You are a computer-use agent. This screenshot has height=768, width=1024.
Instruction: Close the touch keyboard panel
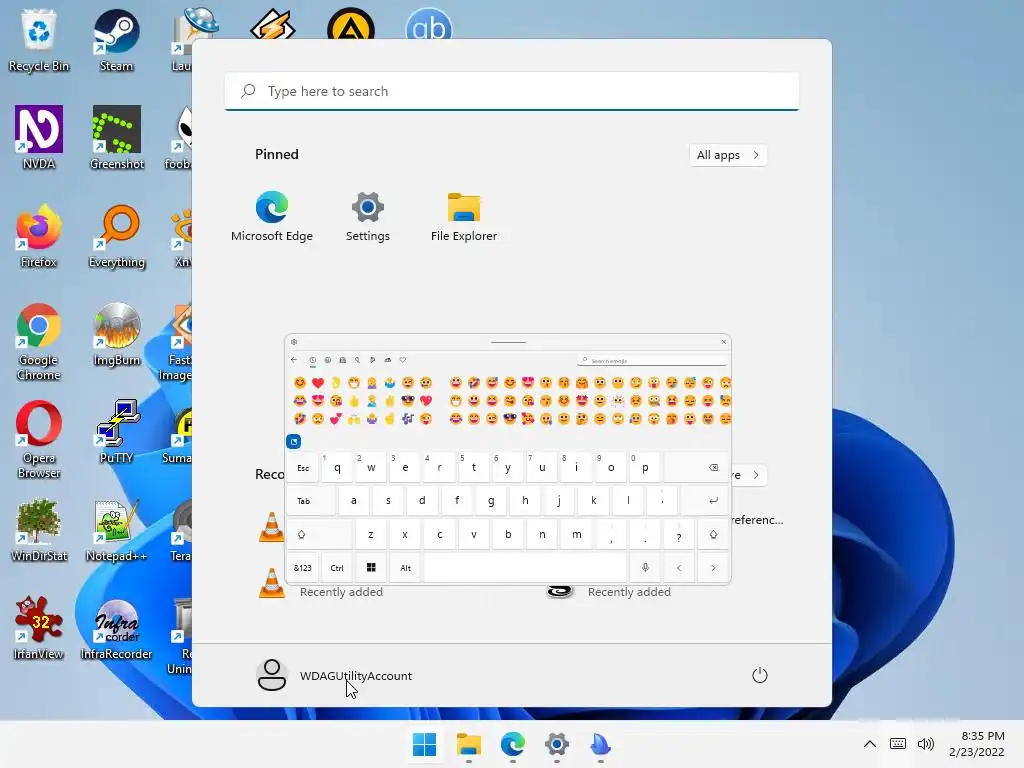click(x=724, y=342)
